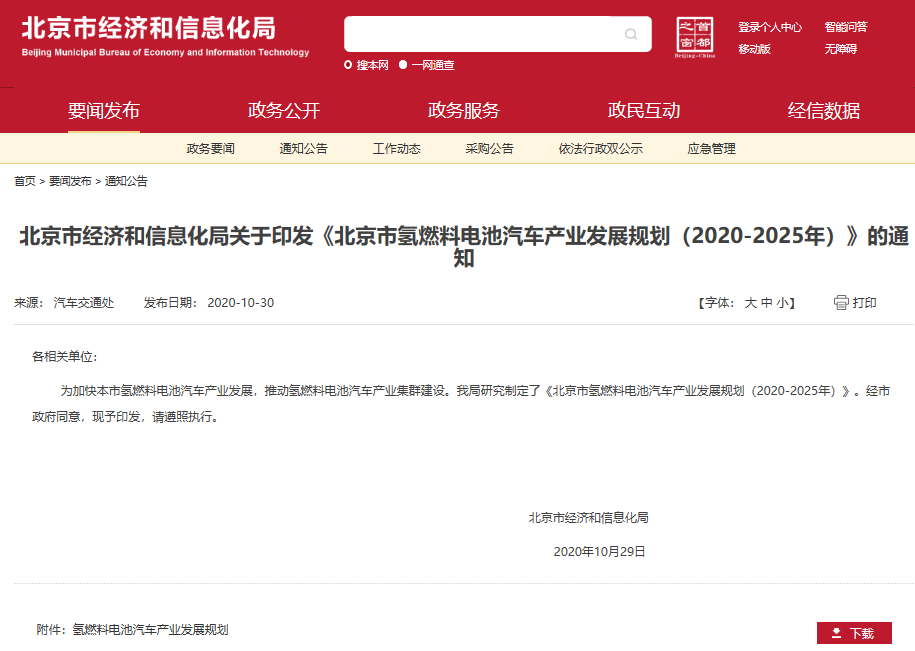Open the 氢燃料电池汽车产业发展规划 attachment

tap(149, 630)
